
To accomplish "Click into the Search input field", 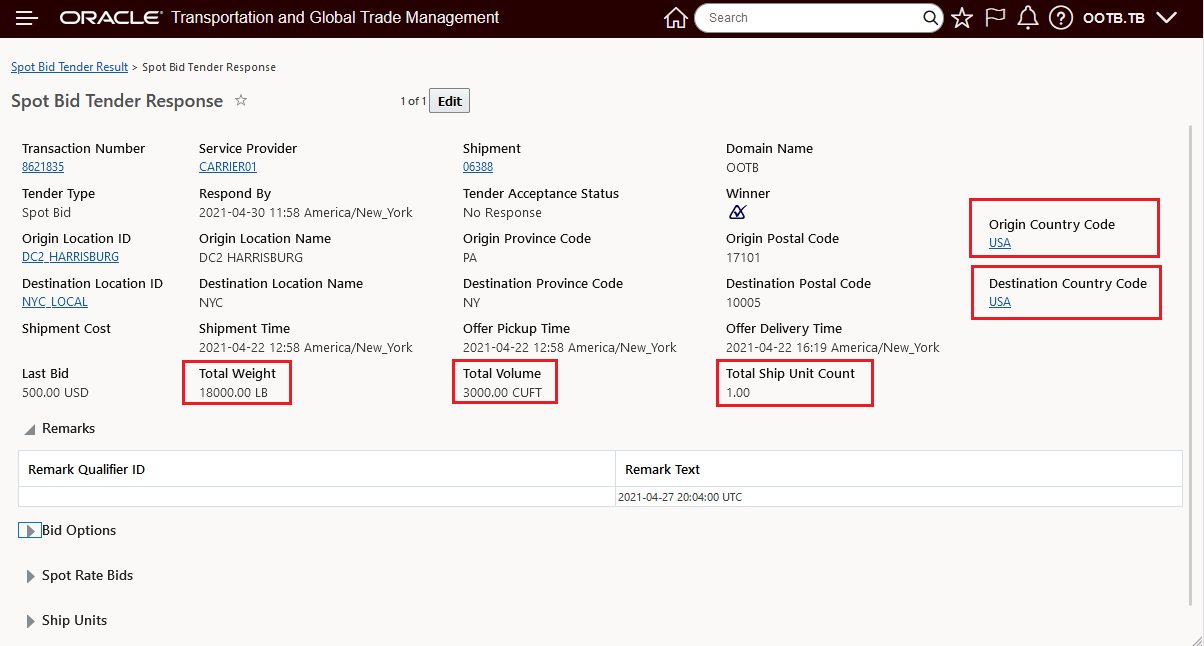I will click(810, 18).
